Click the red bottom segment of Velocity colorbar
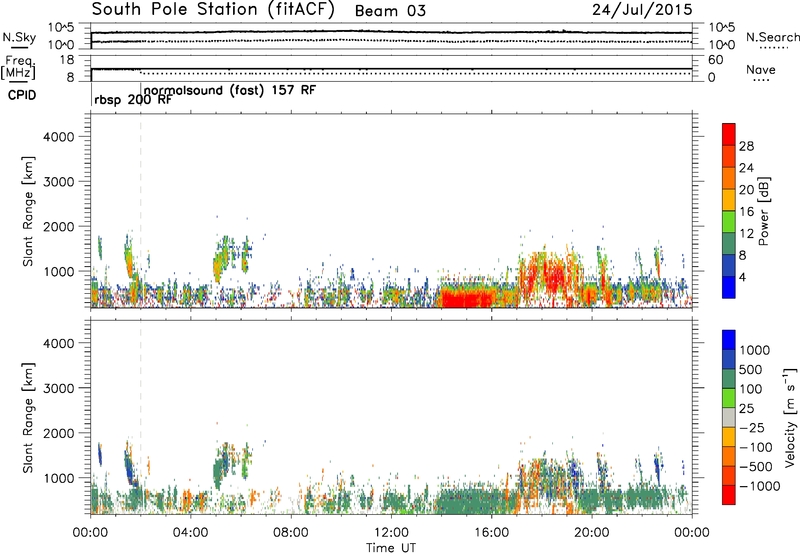Screen dimensions: 800x554 [729, 495]
